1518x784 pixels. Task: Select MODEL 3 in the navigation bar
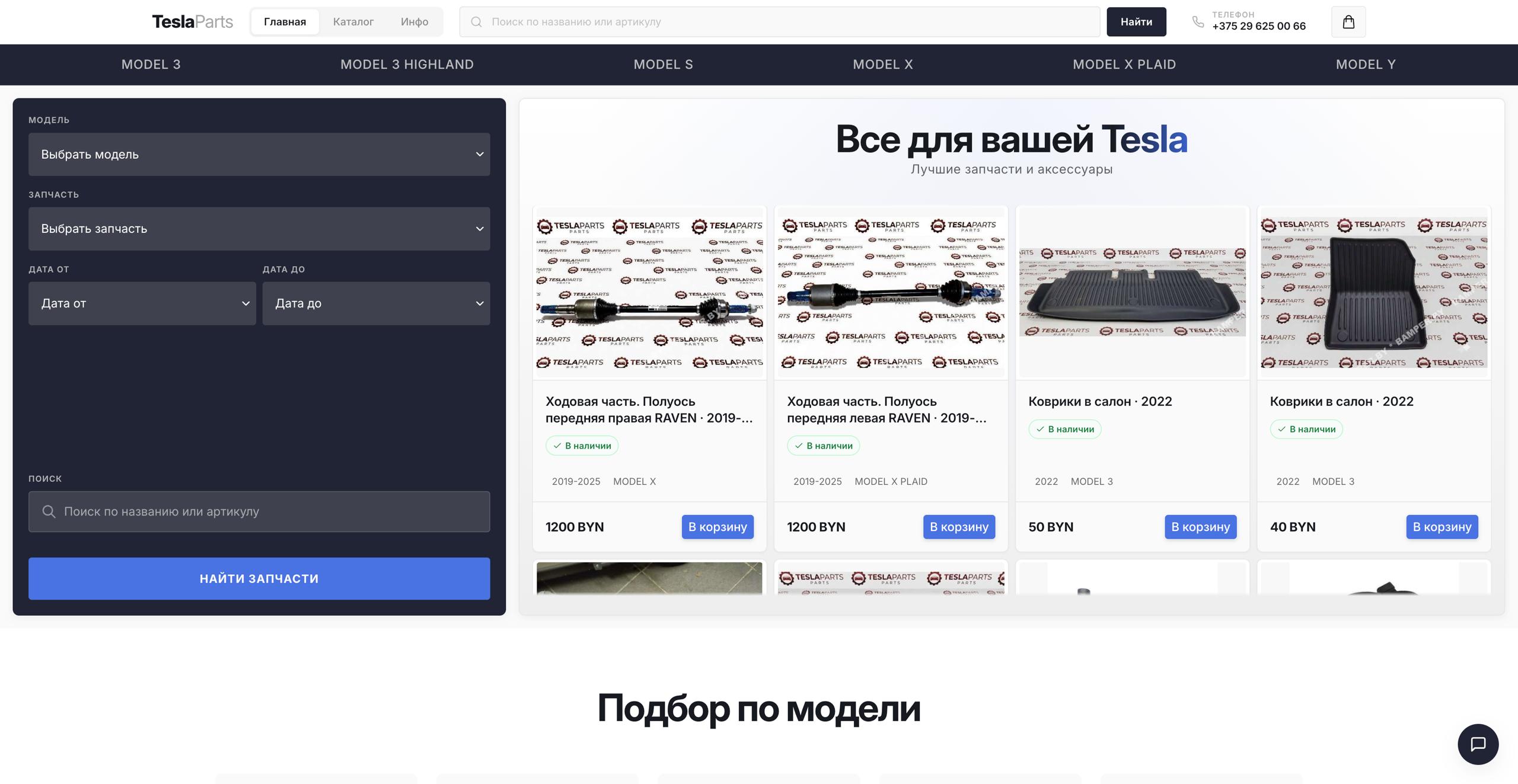pyautogui.click(x=151, y=65)
